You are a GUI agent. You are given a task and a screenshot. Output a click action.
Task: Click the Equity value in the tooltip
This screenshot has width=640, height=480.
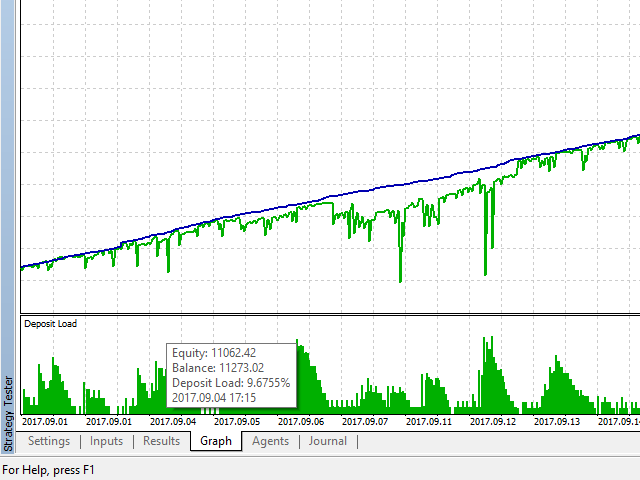pos(234,353)
